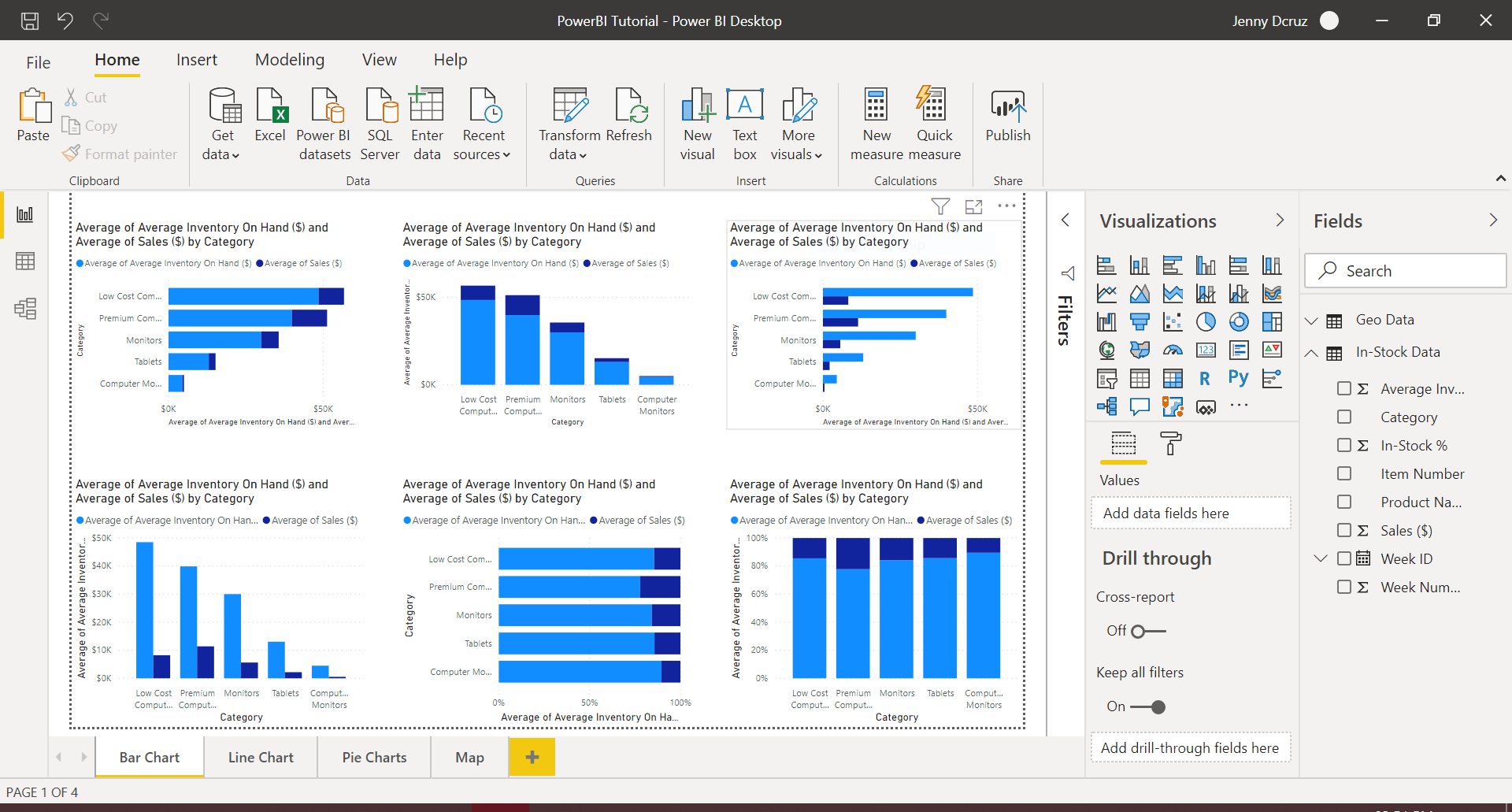Open focus mode for the selected visual
Image resolution: width=1512 pixels, height=812 pixels.
pyautogui.click(x=974, y=206)
